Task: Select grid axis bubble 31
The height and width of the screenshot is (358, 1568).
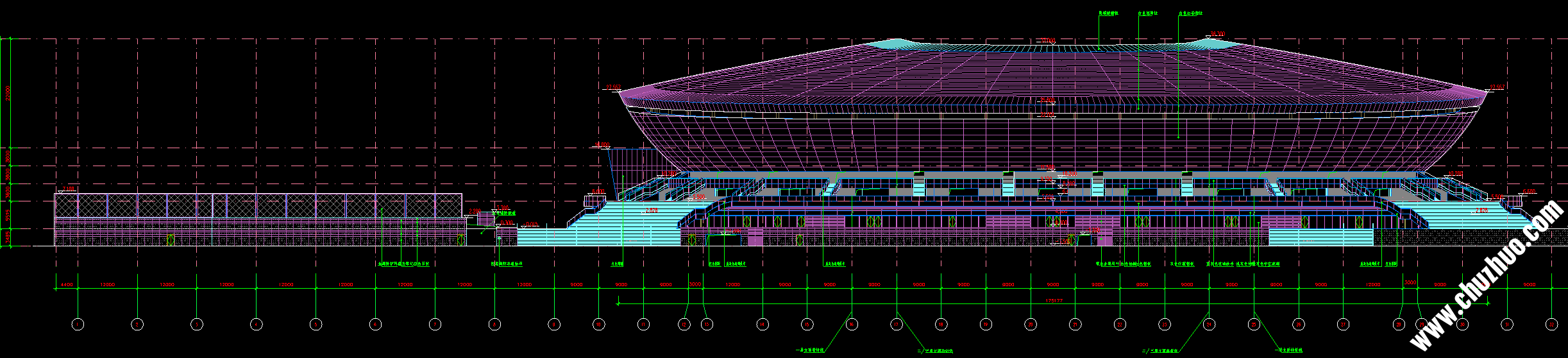Action: (x=1507, y=325)
